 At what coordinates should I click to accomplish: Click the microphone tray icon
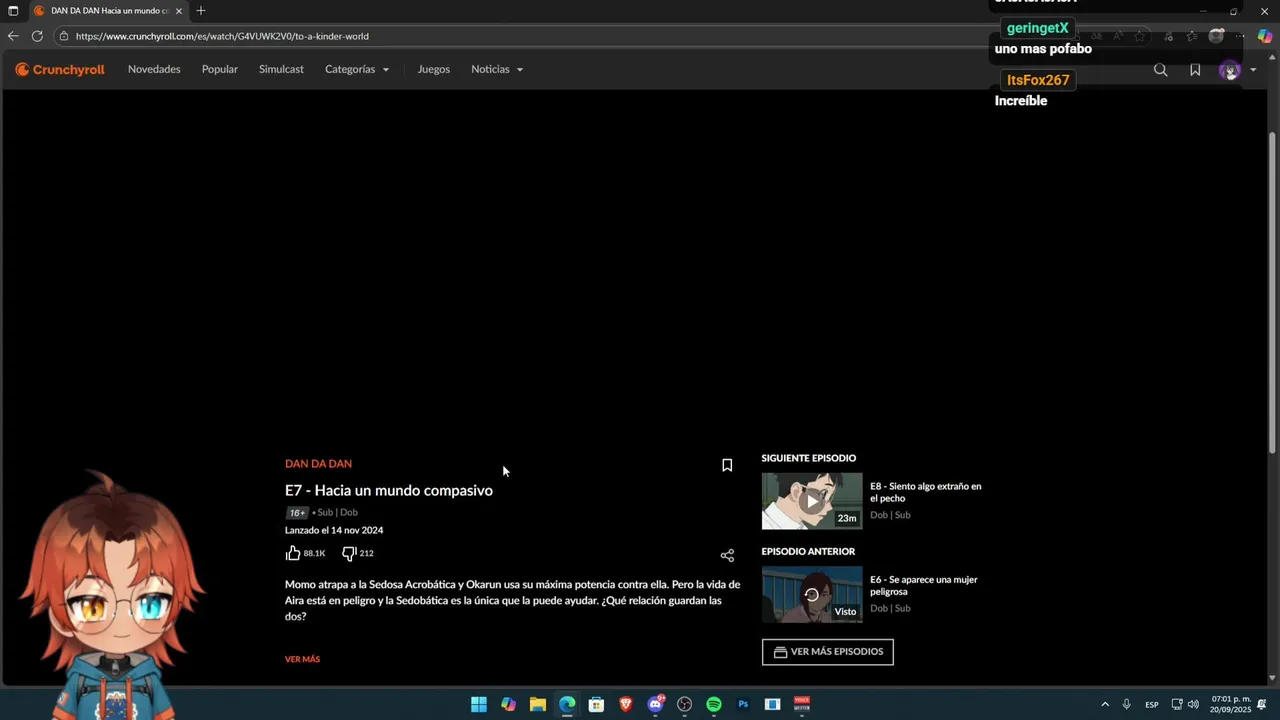click(1126, 704)
